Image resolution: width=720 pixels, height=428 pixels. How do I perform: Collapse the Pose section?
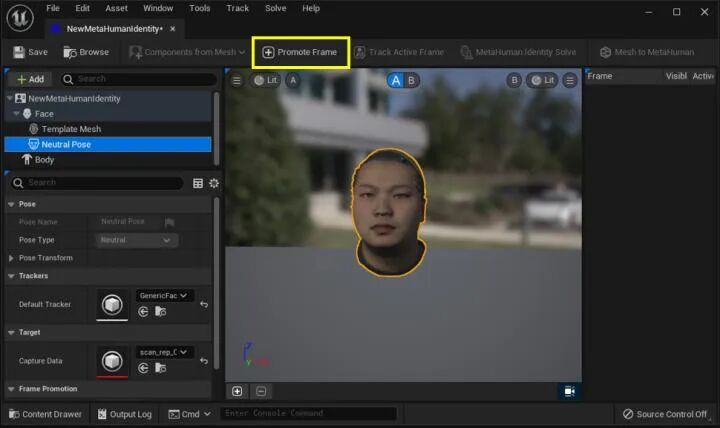11,204
